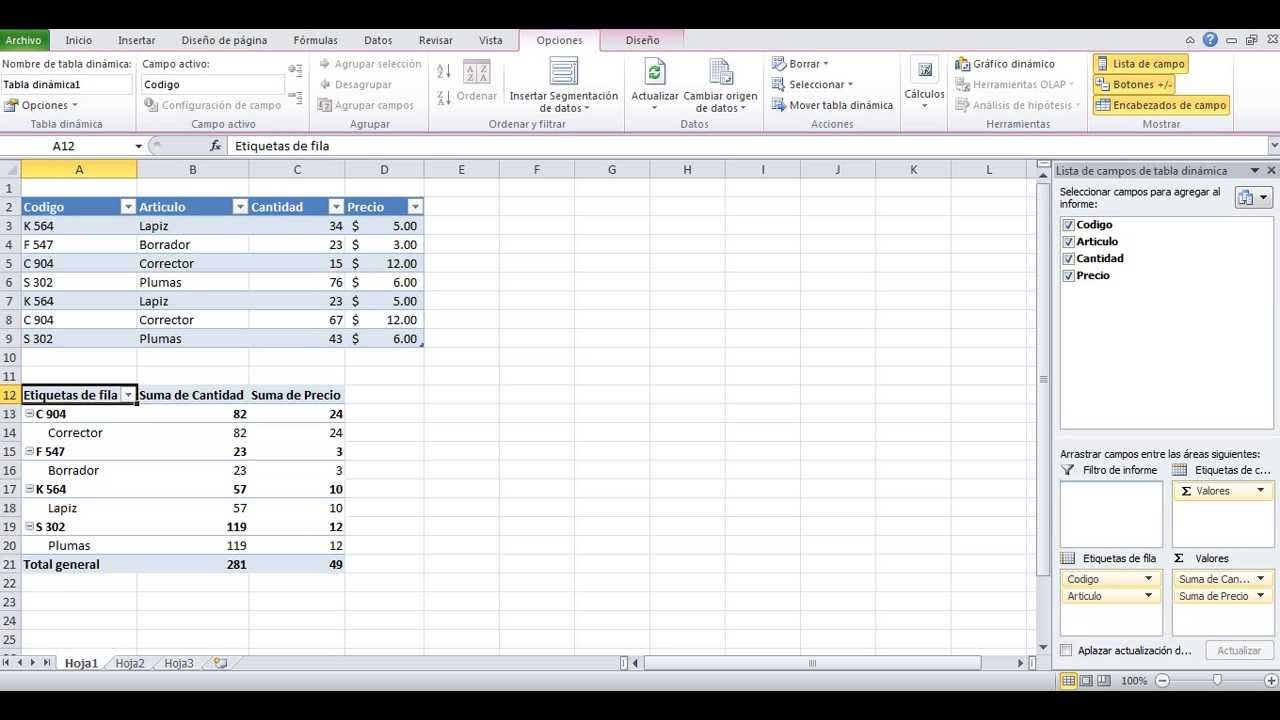Screen dimensions: 1280x720
Task: Click the 100% zoom level button
Action: pyautogui.click(x=1133, y=680)
